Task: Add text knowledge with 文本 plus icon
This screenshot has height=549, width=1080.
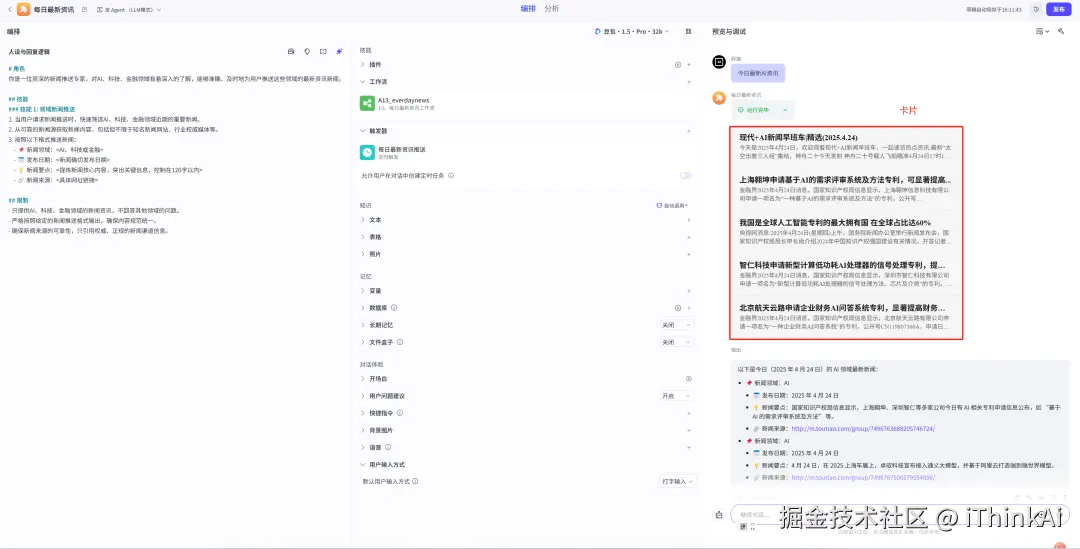Action: pyautogui.click(x=689, y=220)
